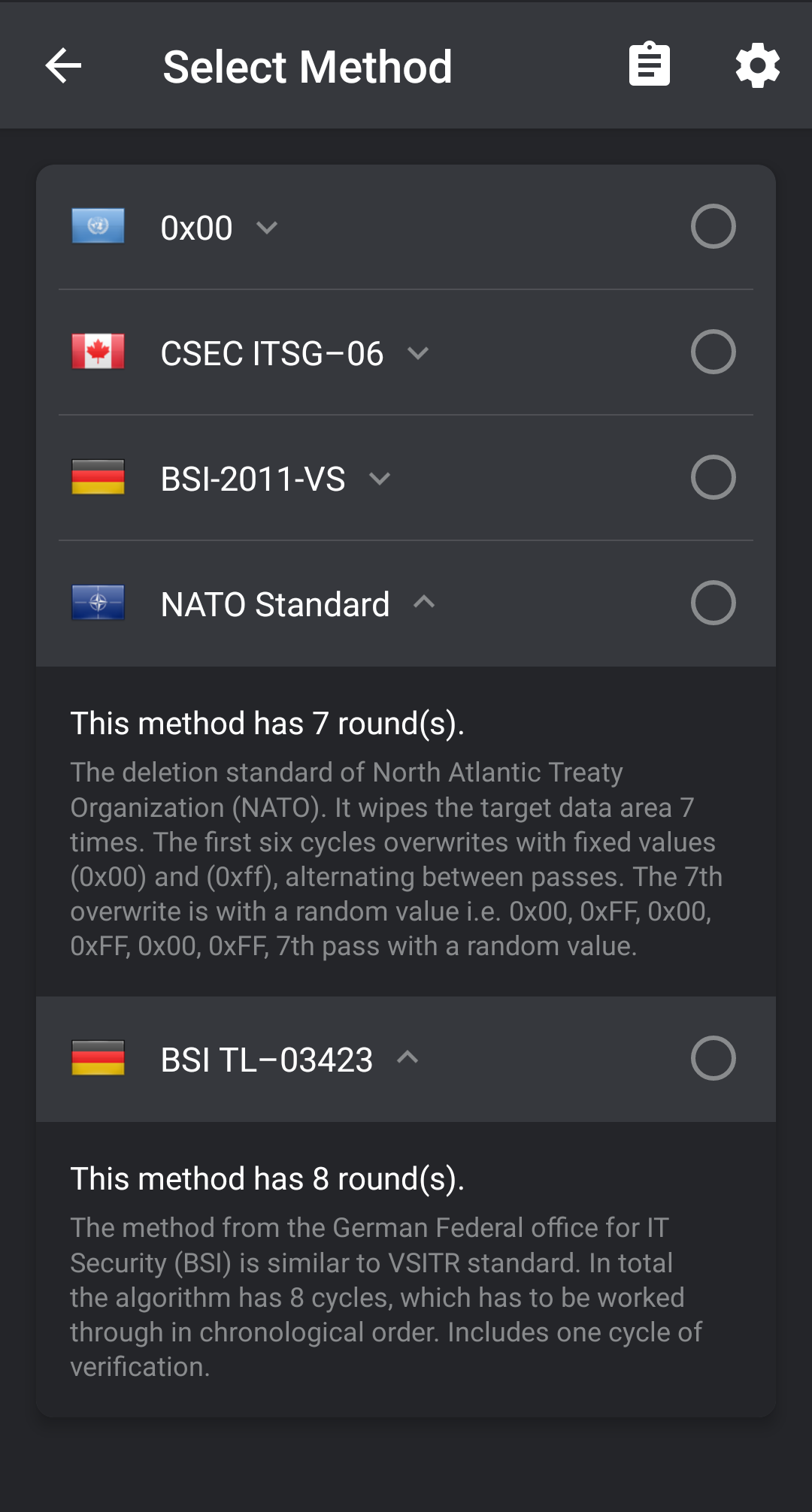812x1512 pixels.
Task: Choose the NATO Standard radio button
Action: point(713,603)
